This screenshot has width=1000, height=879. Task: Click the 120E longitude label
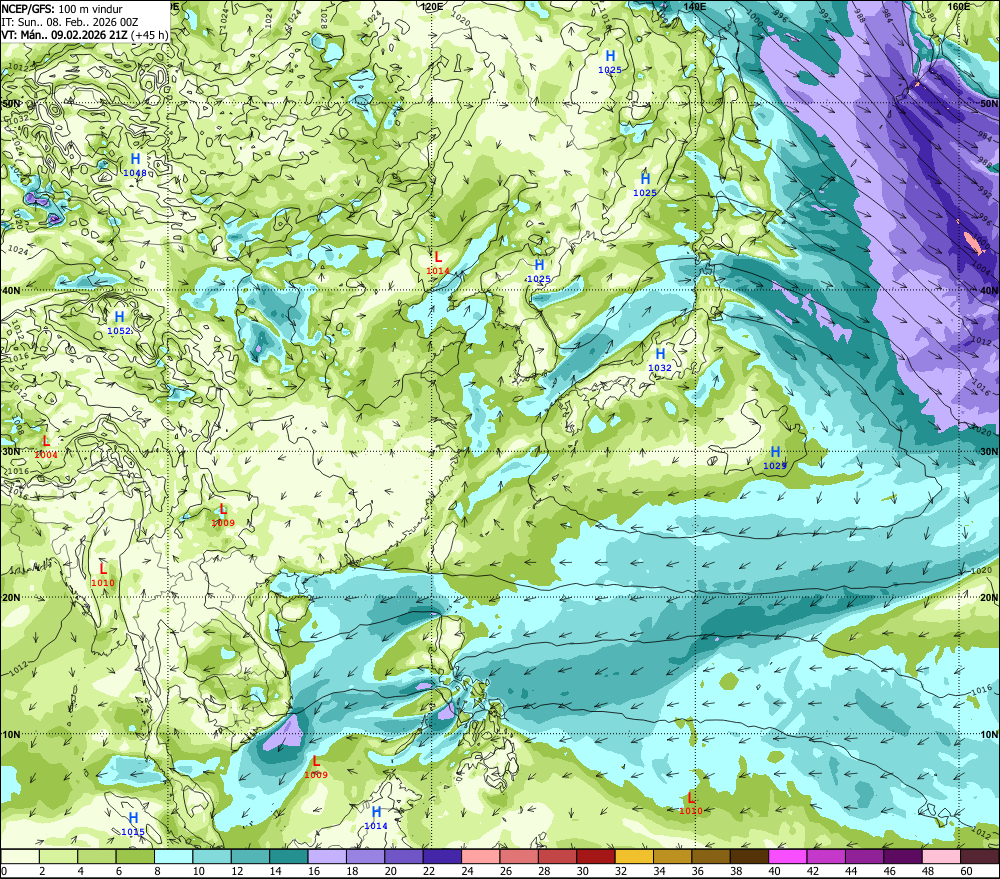coord(432,6)
